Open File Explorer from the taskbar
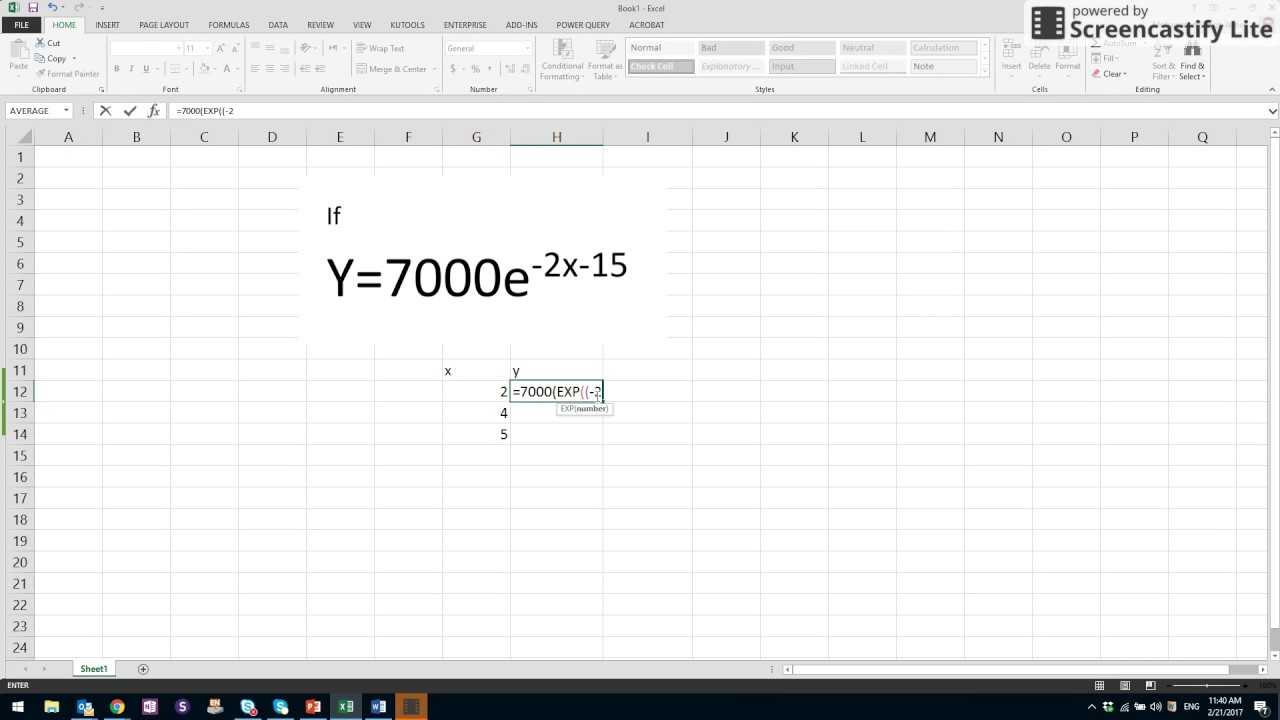This screenshot has width=1280, height=720. [x=52, y=707]
